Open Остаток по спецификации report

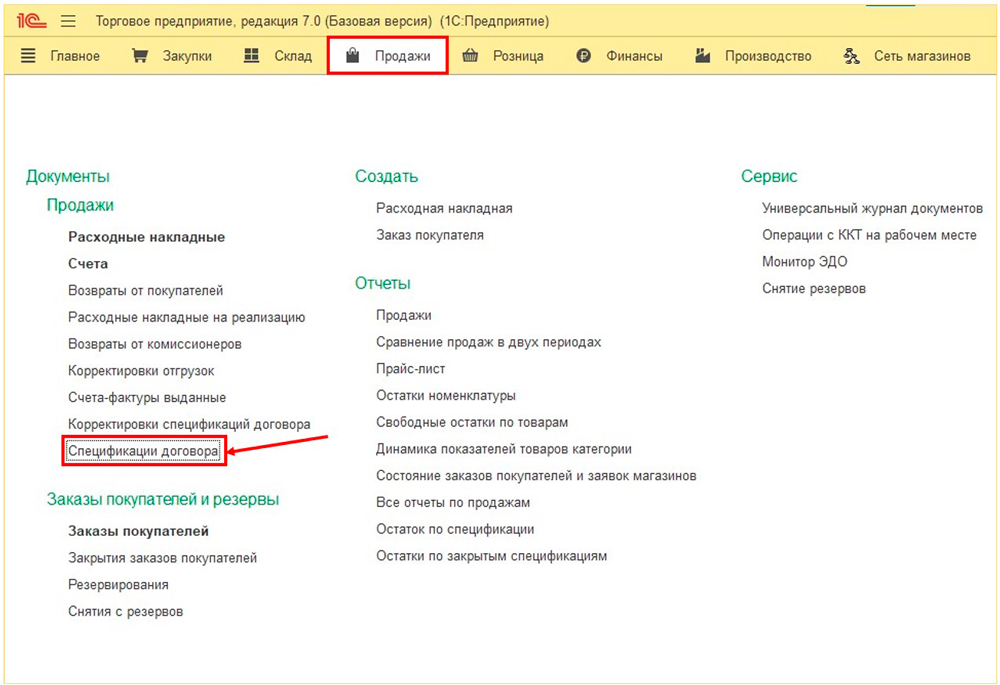click(455, 529)
